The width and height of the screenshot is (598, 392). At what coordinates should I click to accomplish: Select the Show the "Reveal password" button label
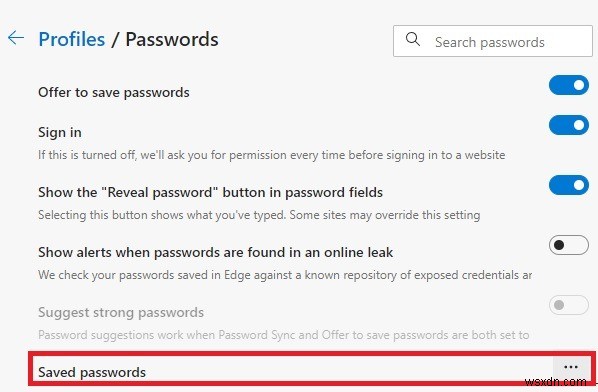211,192
